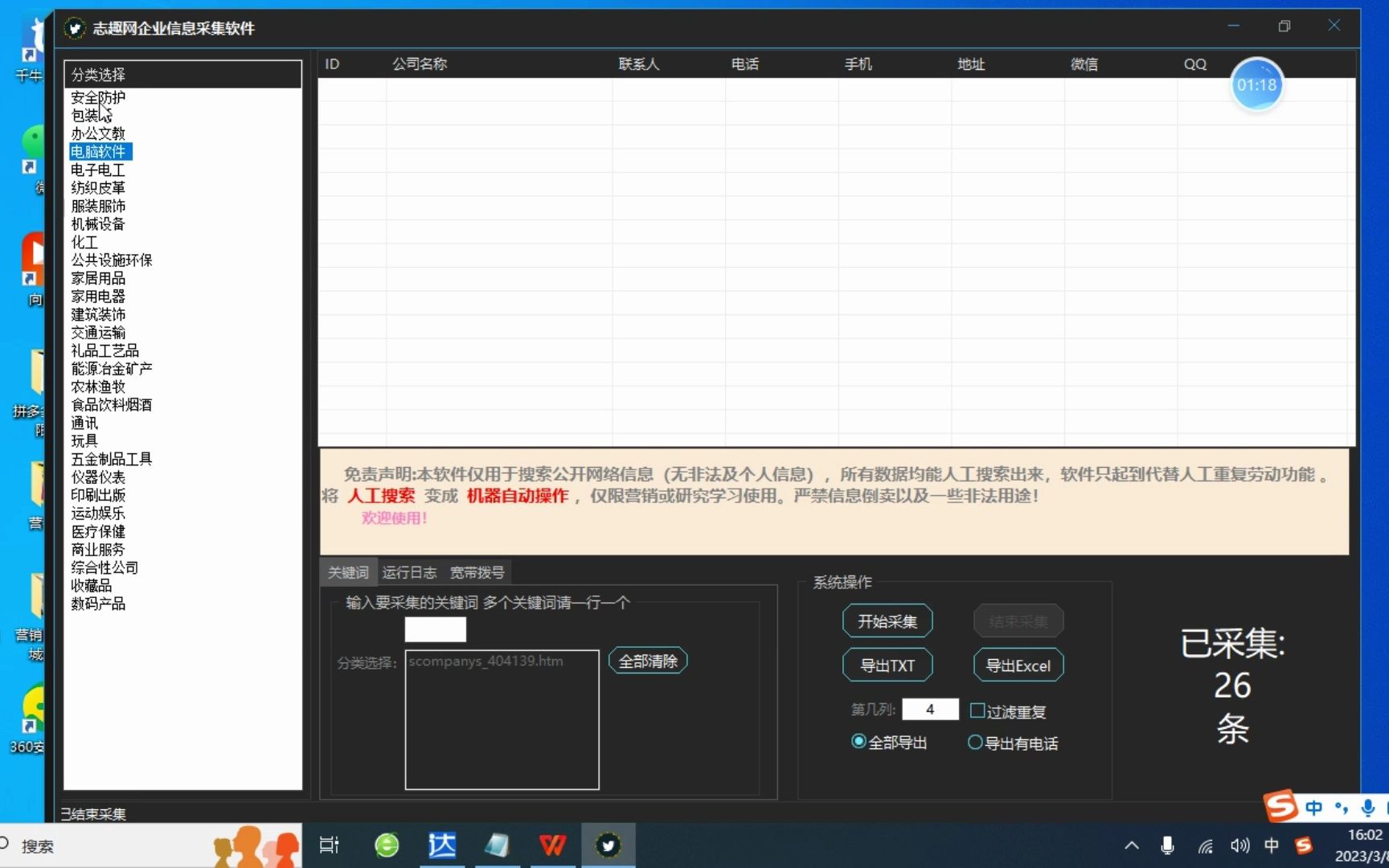Select 交通运输 category
This screenshot has width=1389, height=868.
pos(98,332)
